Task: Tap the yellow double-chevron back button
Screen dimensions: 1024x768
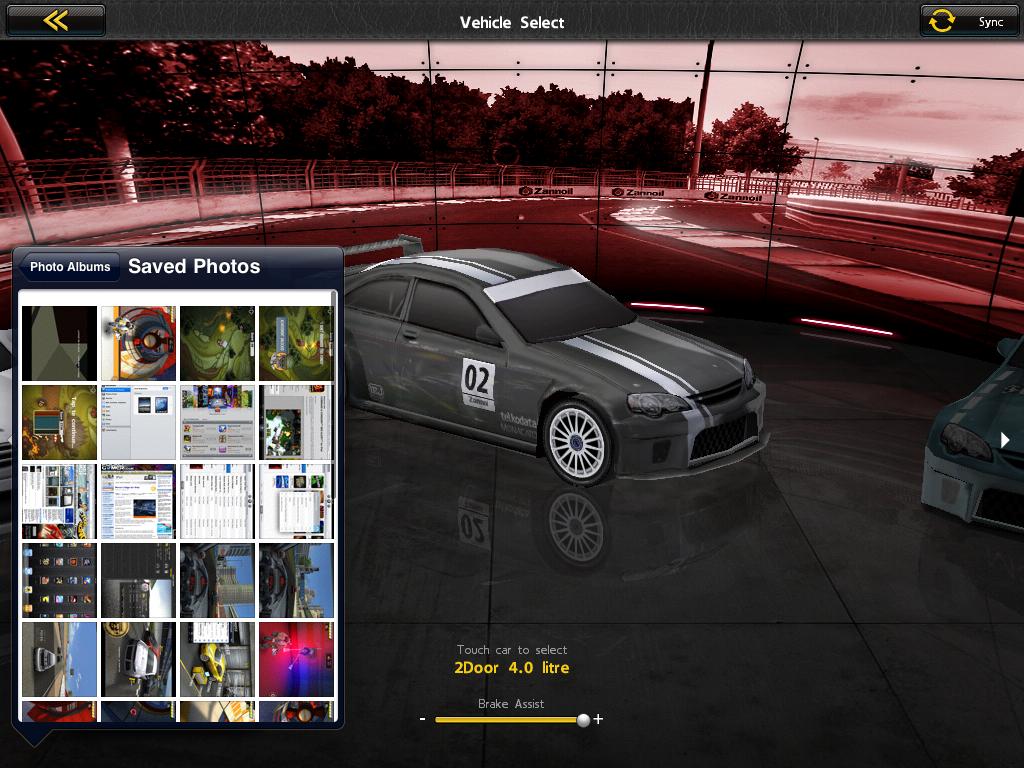Action: 55,21
